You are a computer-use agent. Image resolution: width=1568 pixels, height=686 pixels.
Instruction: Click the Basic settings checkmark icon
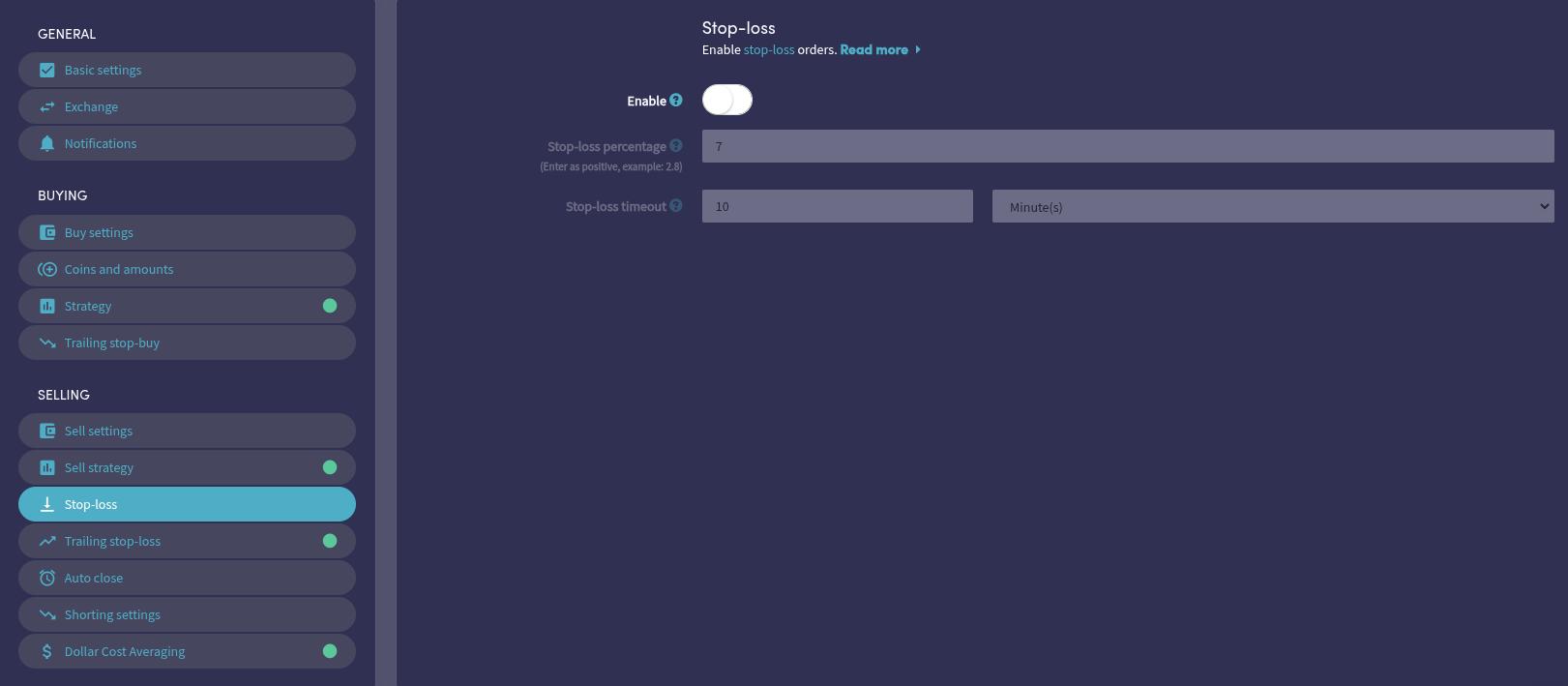coord(46,70)
